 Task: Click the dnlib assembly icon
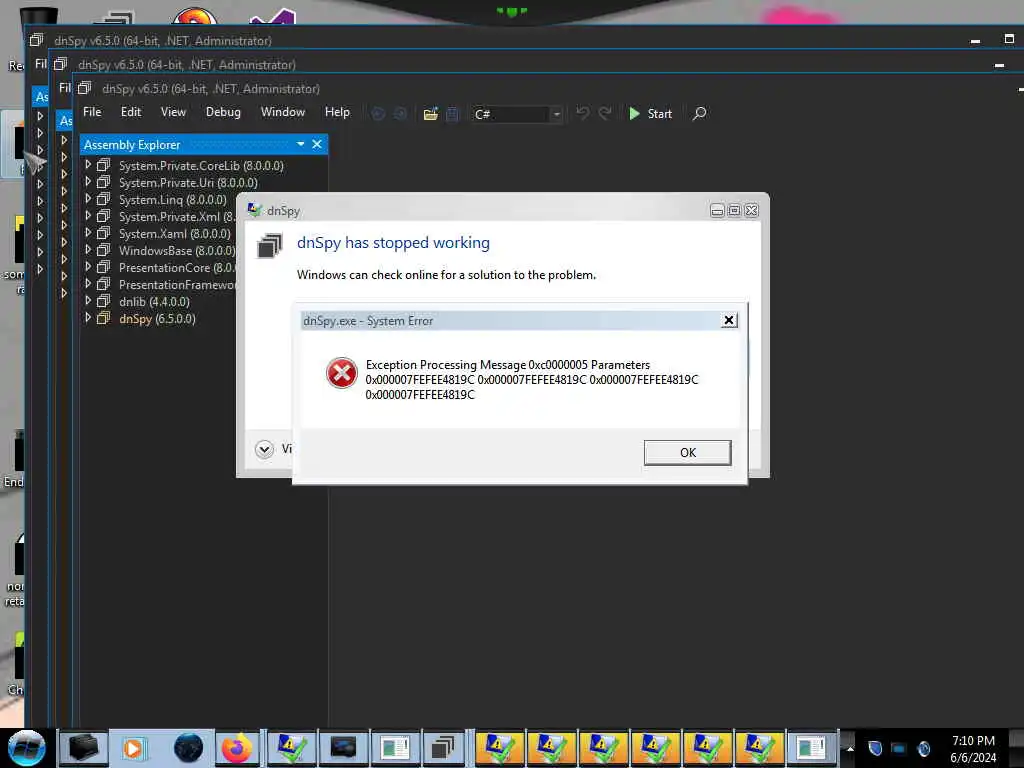[104, 301]
